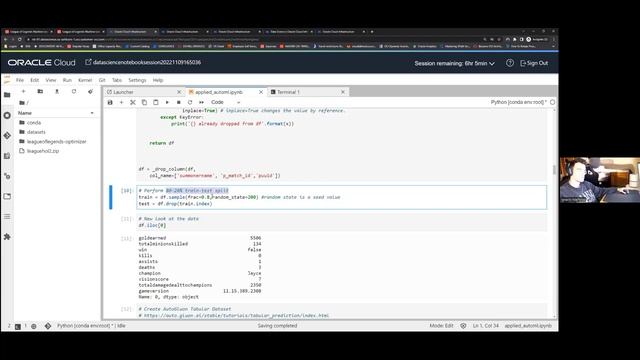Screen dimensions: 640x360
Task: Open the File menu
Action: [x=20, y=80]
